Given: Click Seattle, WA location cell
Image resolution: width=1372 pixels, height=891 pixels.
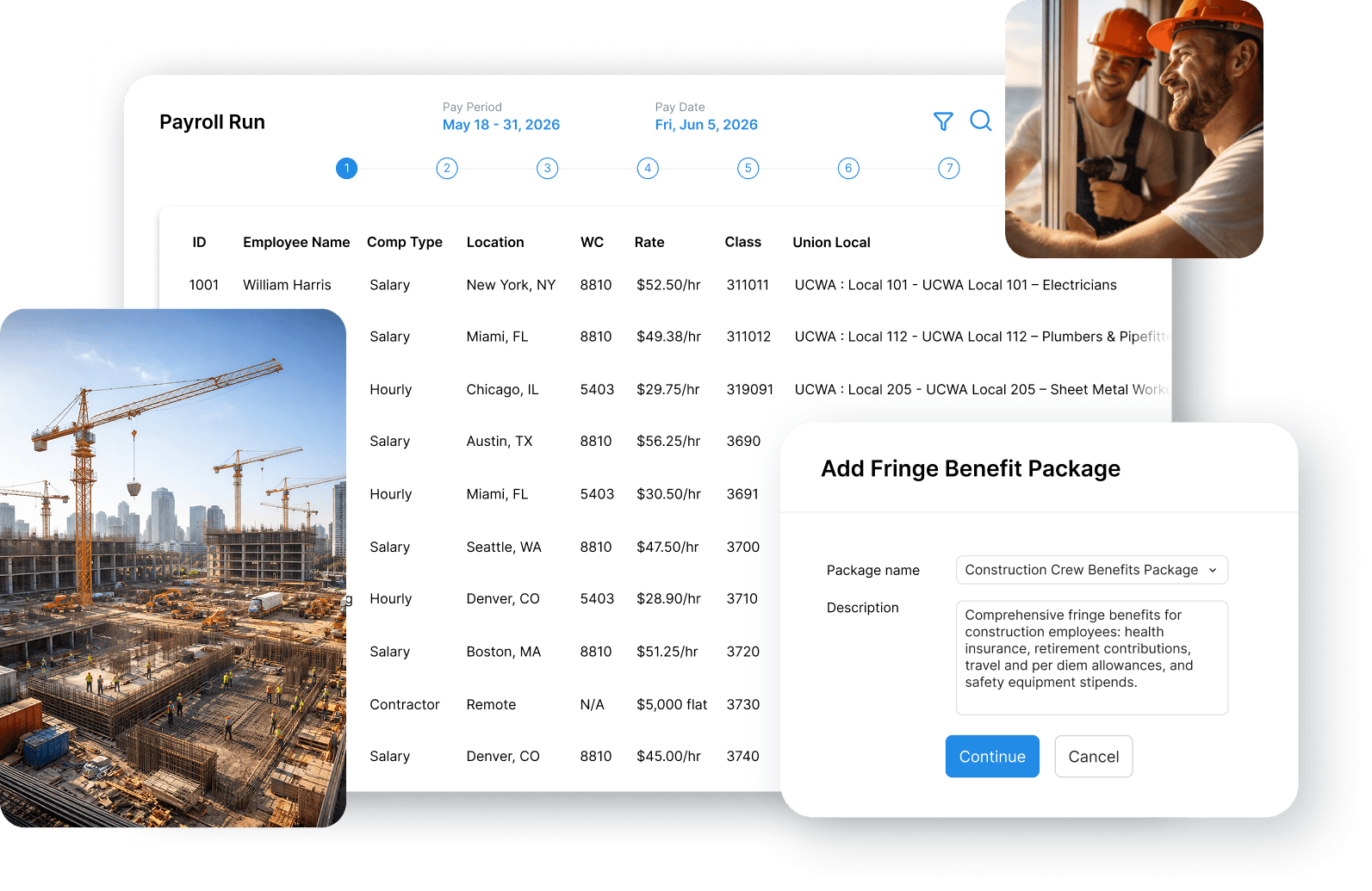Looking at the screenshot, I should 504,548.
